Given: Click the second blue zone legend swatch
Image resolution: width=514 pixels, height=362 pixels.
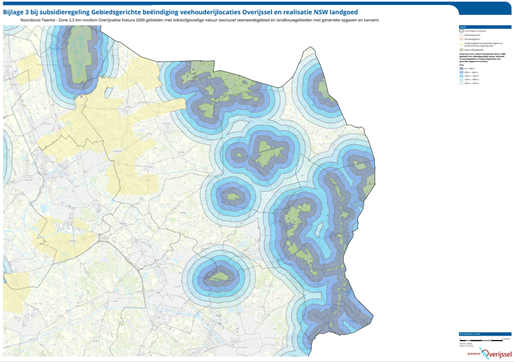Looking at the screenshot, I should (461, 72).
